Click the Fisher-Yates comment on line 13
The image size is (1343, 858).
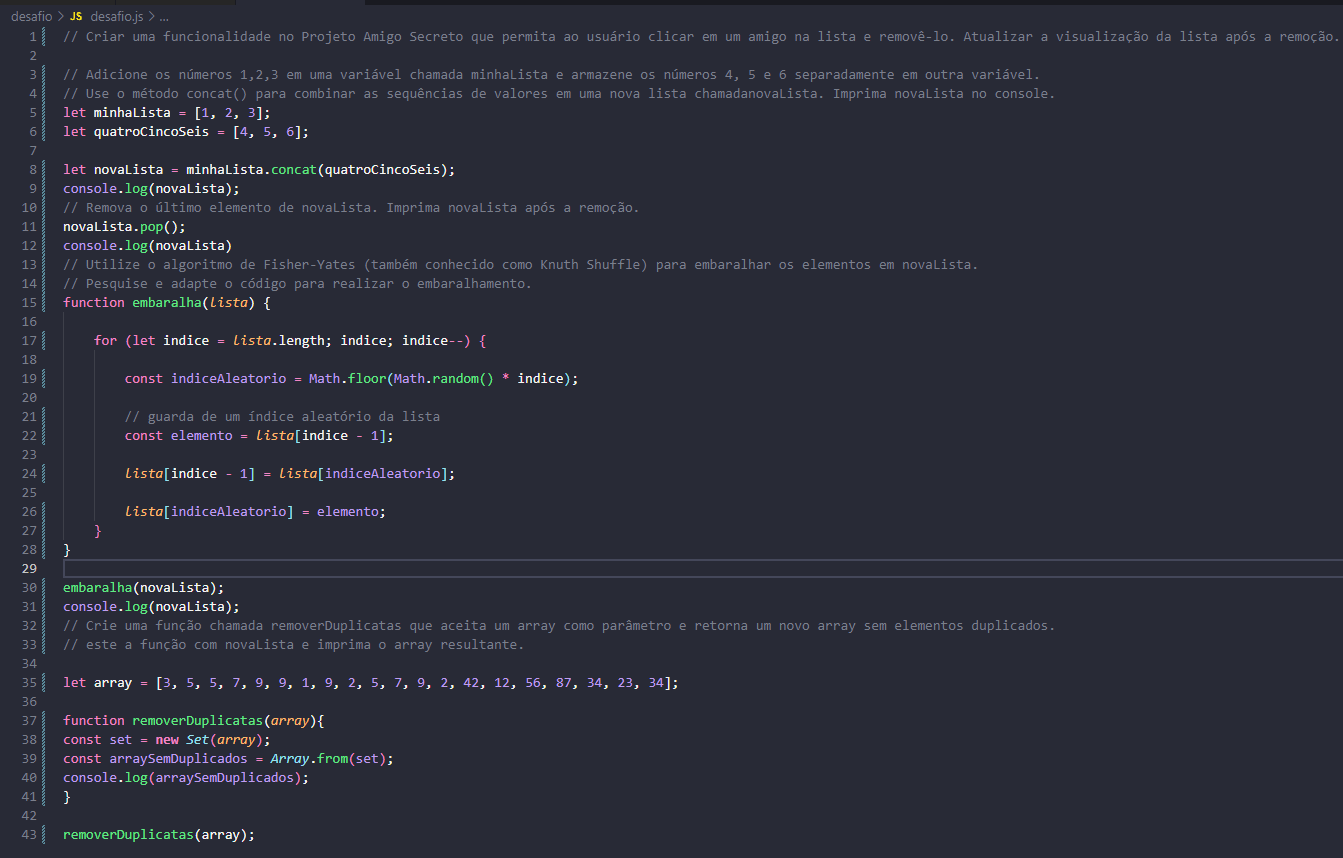click(520, 264)
